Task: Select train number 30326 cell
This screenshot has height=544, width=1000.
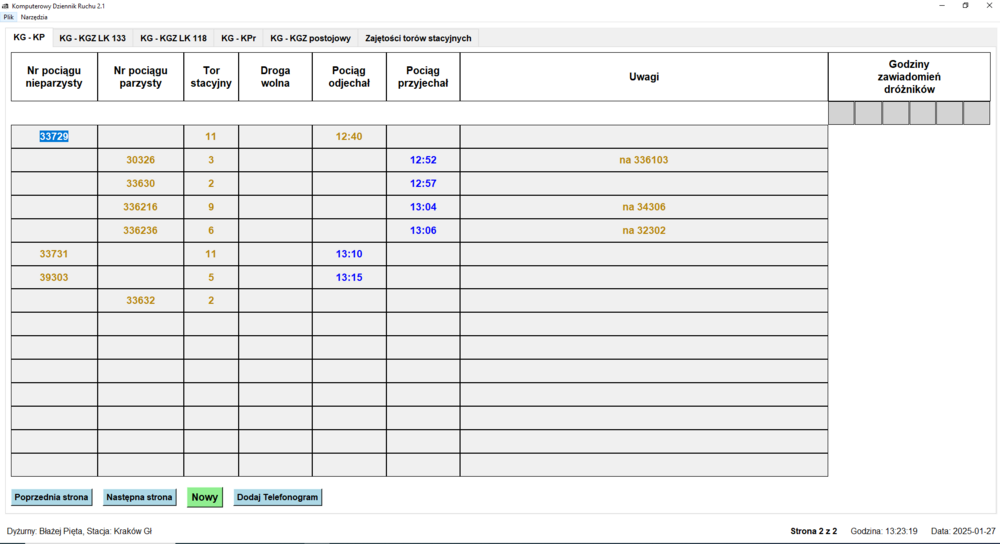Action: point(141,160)
